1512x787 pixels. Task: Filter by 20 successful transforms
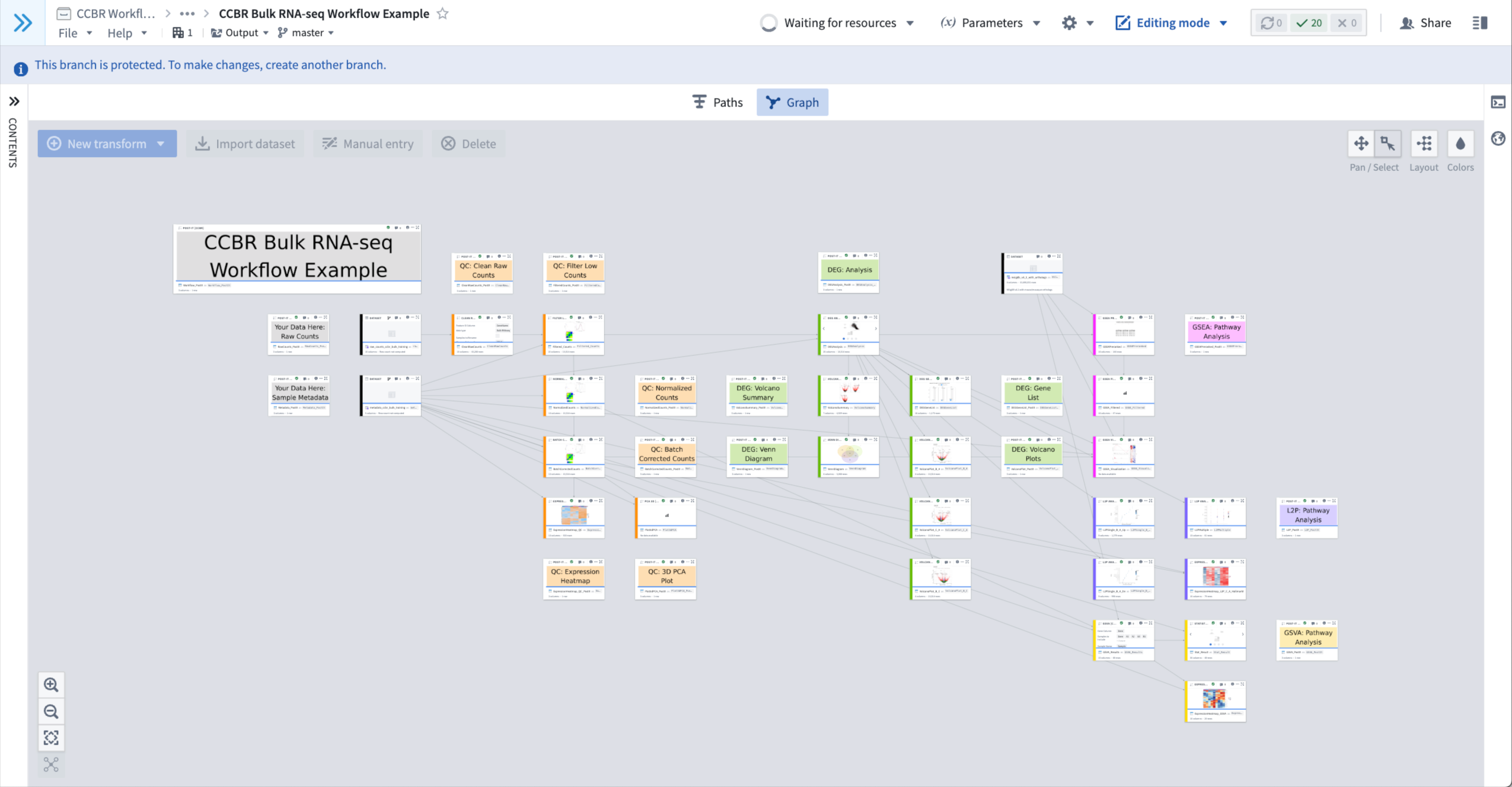point(1309,23)
